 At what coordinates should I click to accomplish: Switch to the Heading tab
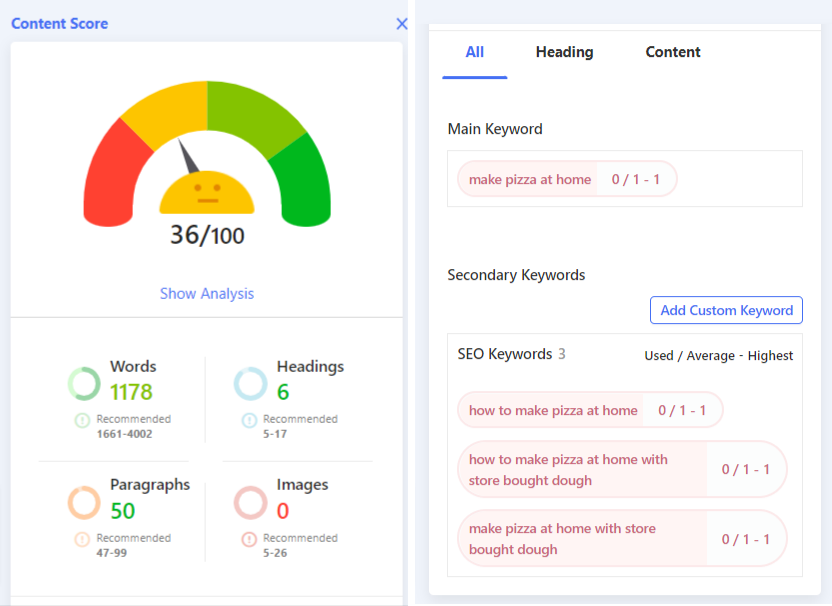point(565,52)
